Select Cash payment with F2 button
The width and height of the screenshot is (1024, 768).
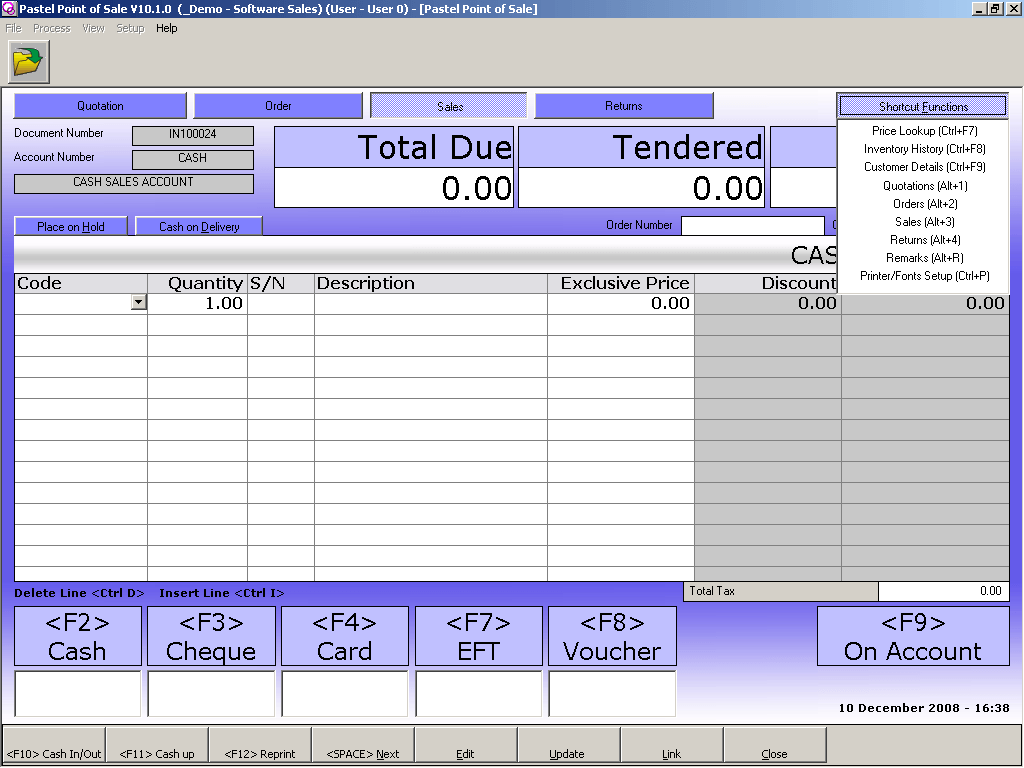point(77,635)
